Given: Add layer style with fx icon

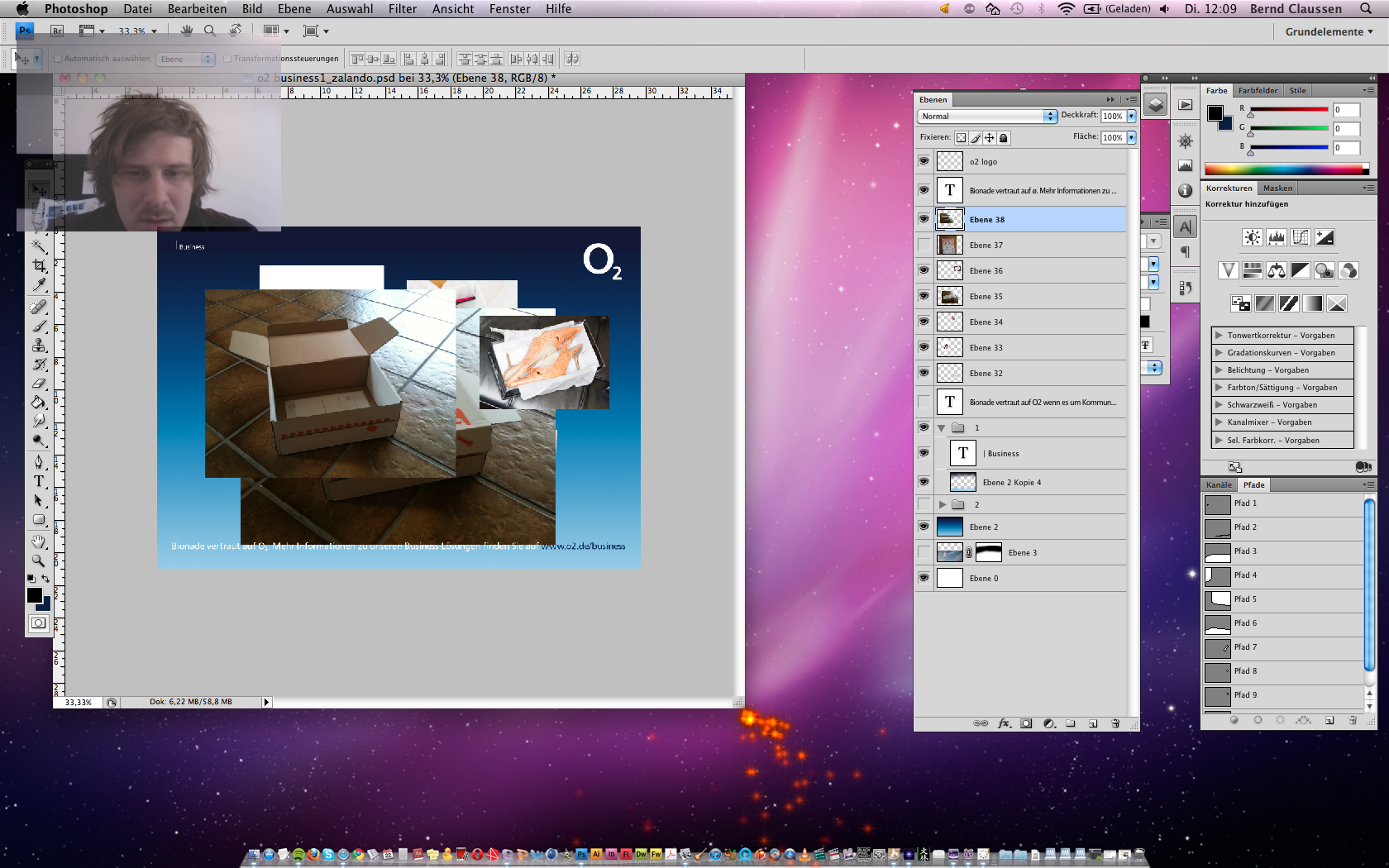Looking at the screenshot, I should [x=1004, y=723].
